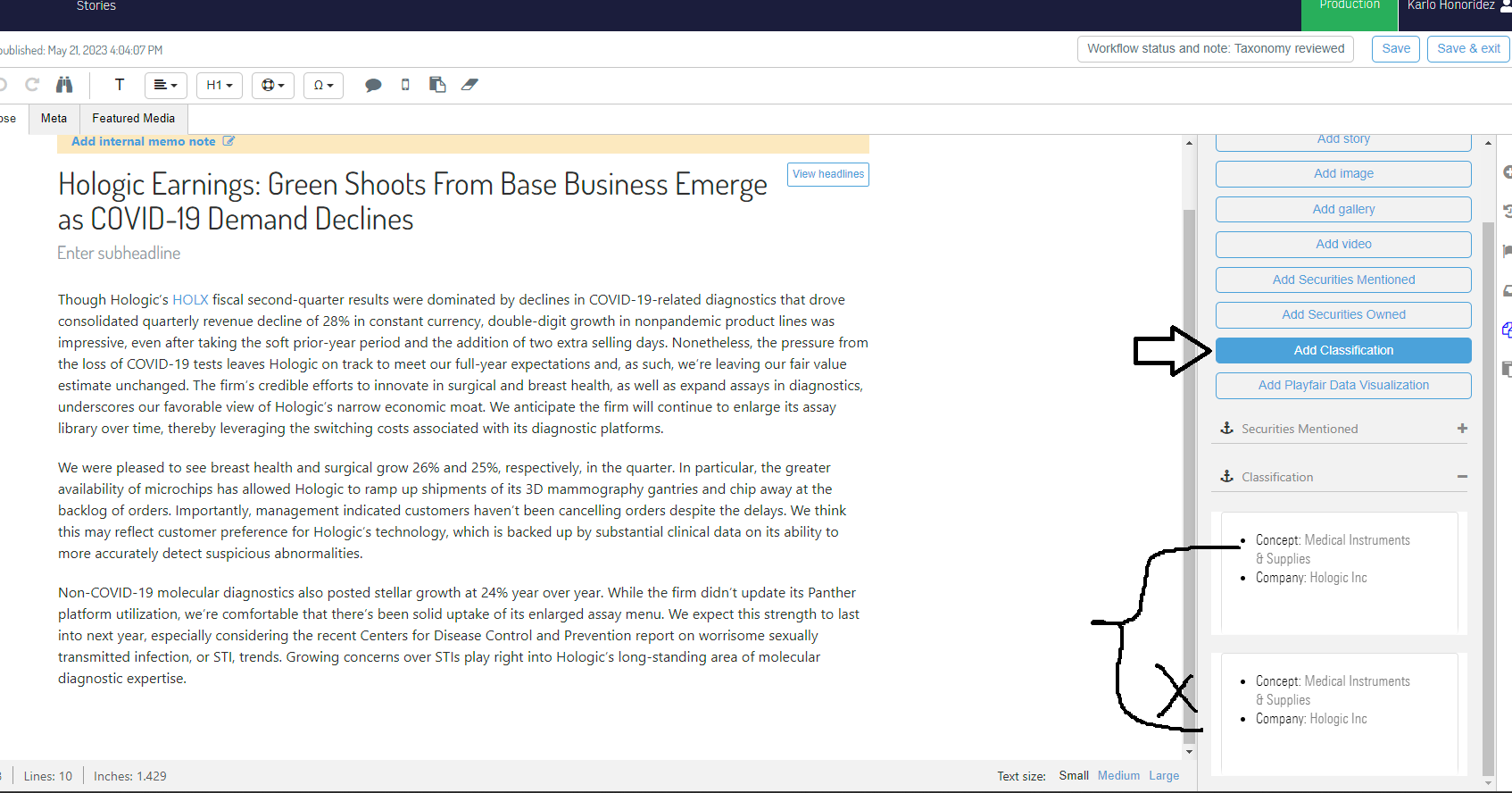Open the text alignment dropdown
This screenshot has height=793, width=1512.
[165, 86]
